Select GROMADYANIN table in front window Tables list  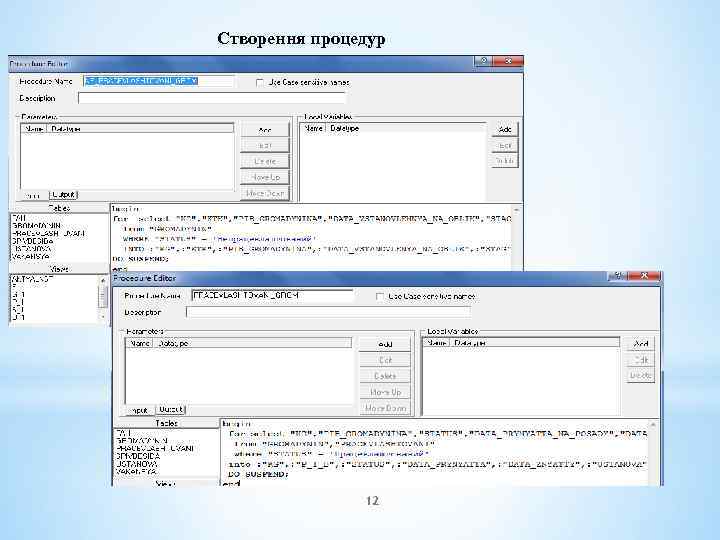tap(142, 440)
